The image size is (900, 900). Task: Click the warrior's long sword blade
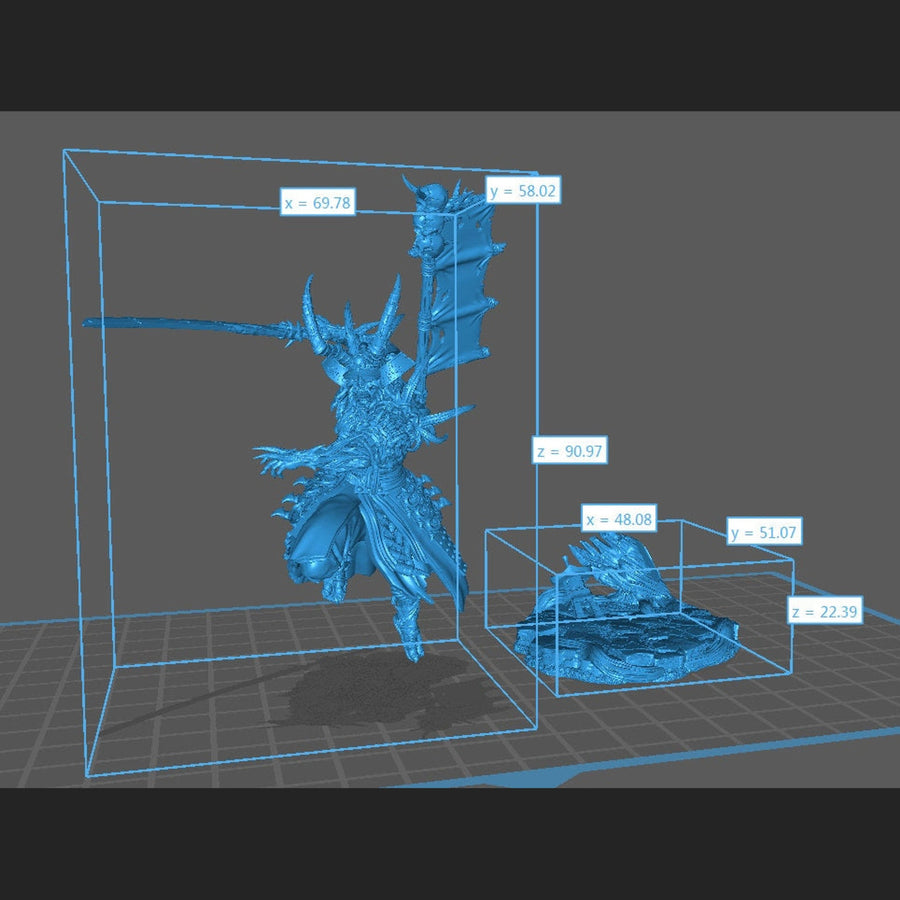[x=180, y=325]
